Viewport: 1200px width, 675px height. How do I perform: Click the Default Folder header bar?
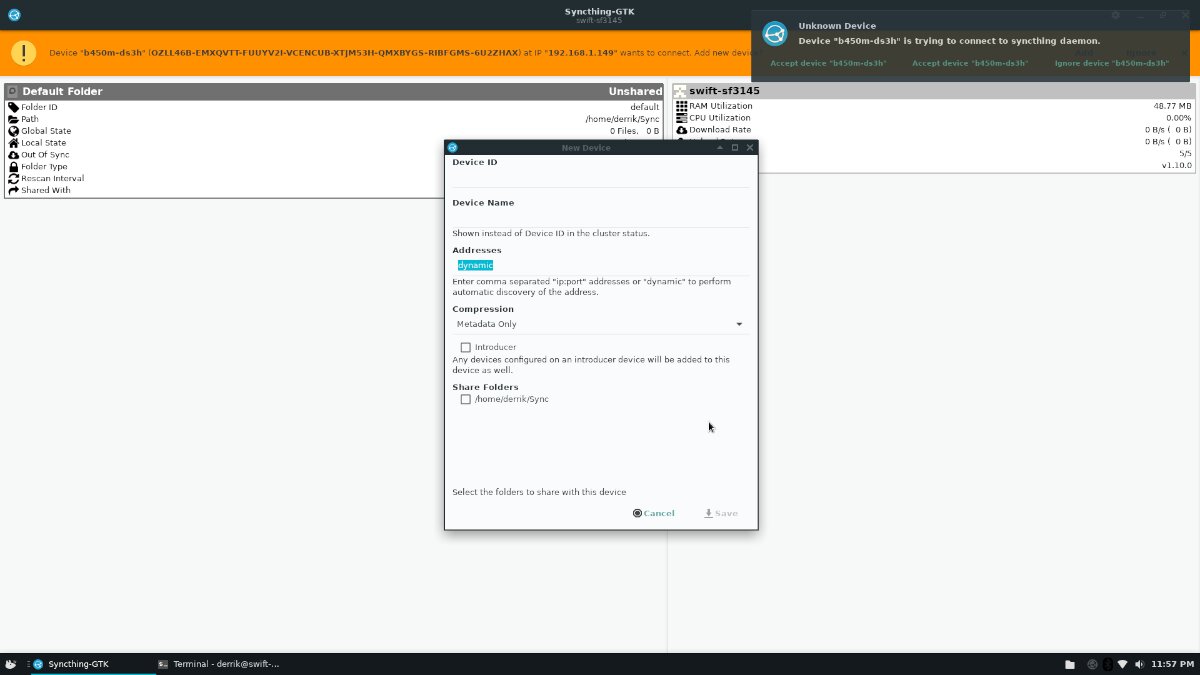tap(335, 91)
